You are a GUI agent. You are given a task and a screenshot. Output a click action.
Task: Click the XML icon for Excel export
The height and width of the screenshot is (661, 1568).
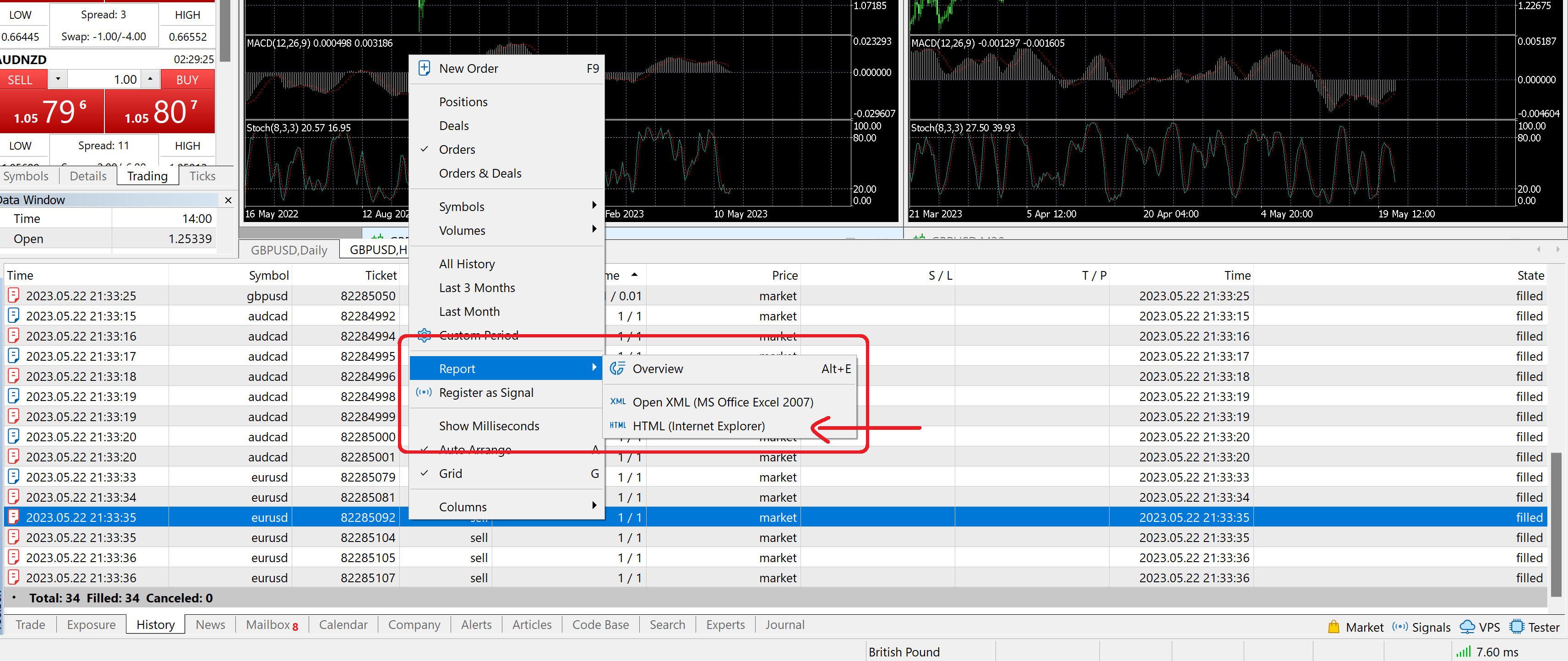(618, 402)
